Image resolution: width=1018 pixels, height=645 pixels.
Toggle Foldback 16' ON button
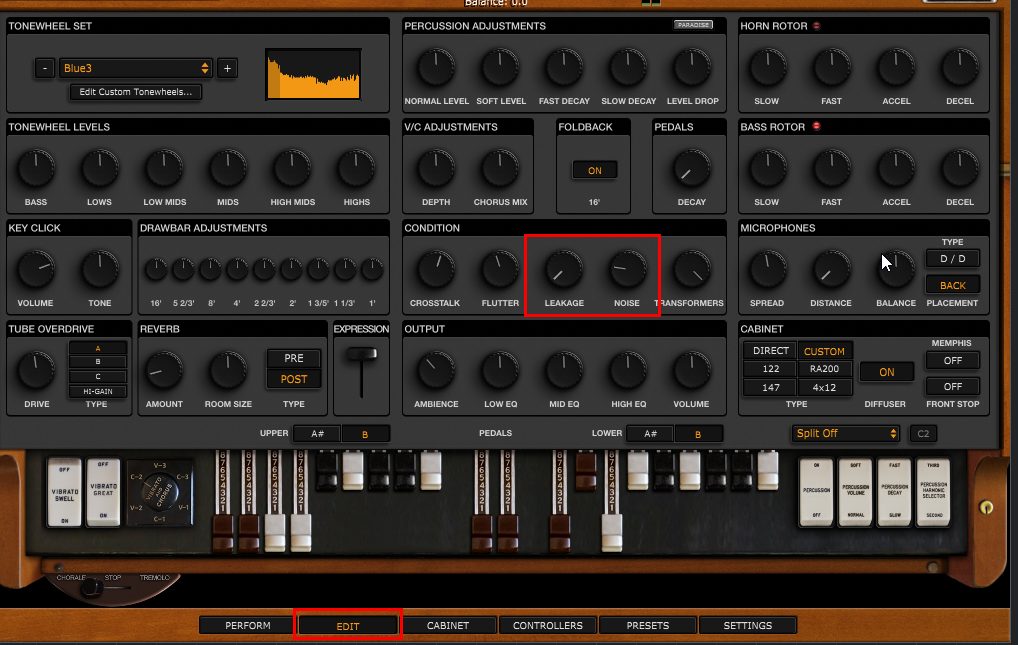pyautogui.click(x=595, y=170)
